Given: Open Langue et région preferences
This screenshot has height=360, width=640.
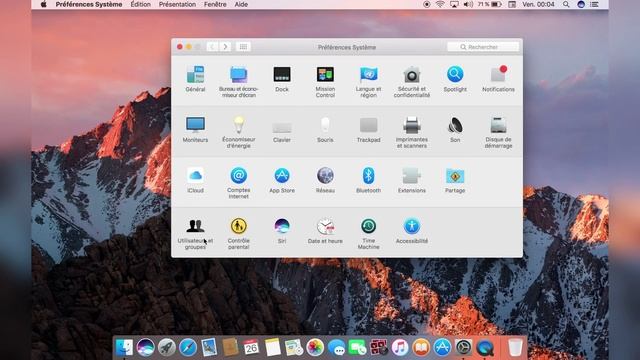Looking at the screenshot, I should tap(368, 82).
